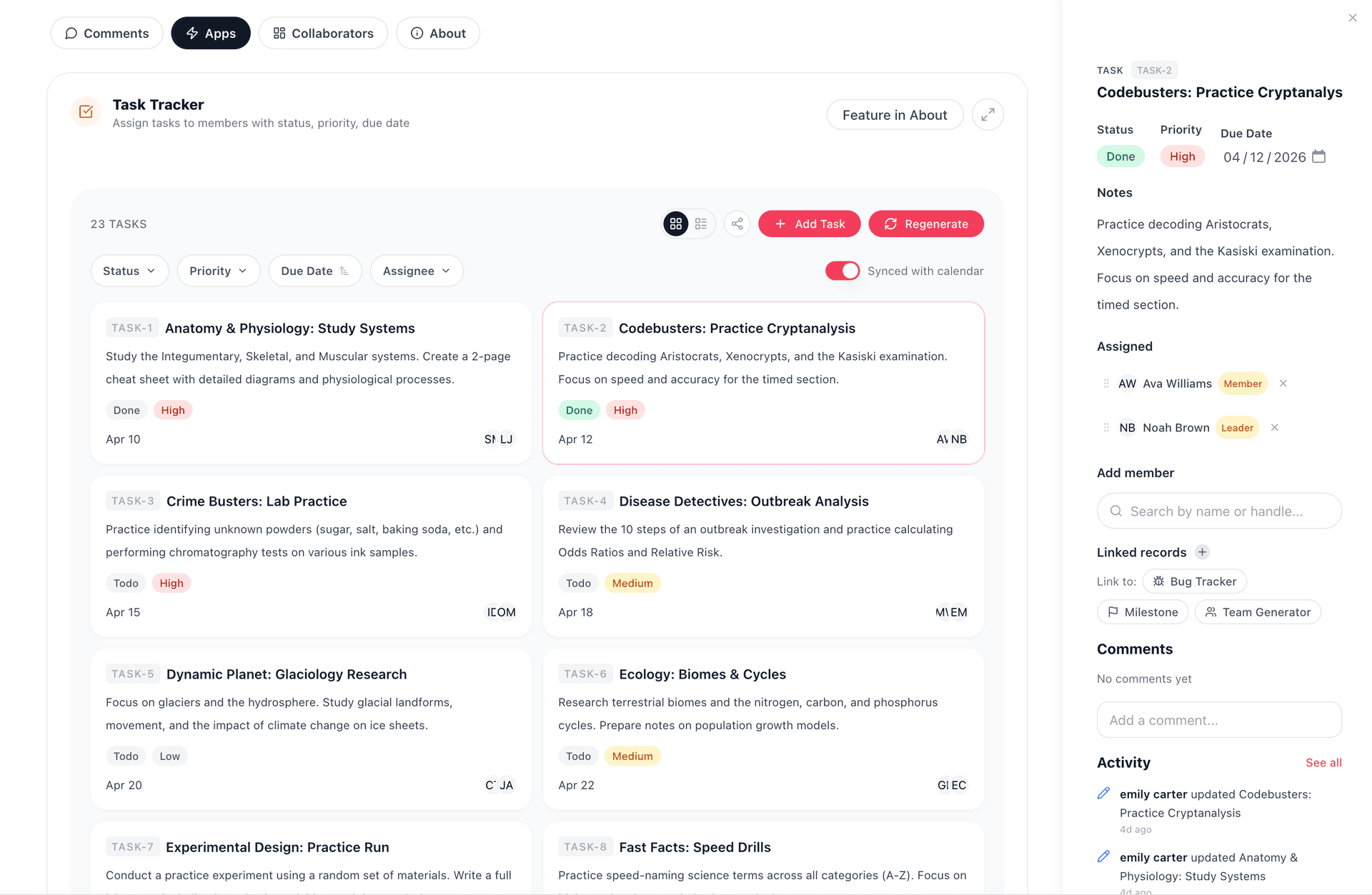This screenshot has height=895, width=1372.
Task: Expand Task Tracker to fullscreen
Action: pyautogui.click(x=988, y=114)
